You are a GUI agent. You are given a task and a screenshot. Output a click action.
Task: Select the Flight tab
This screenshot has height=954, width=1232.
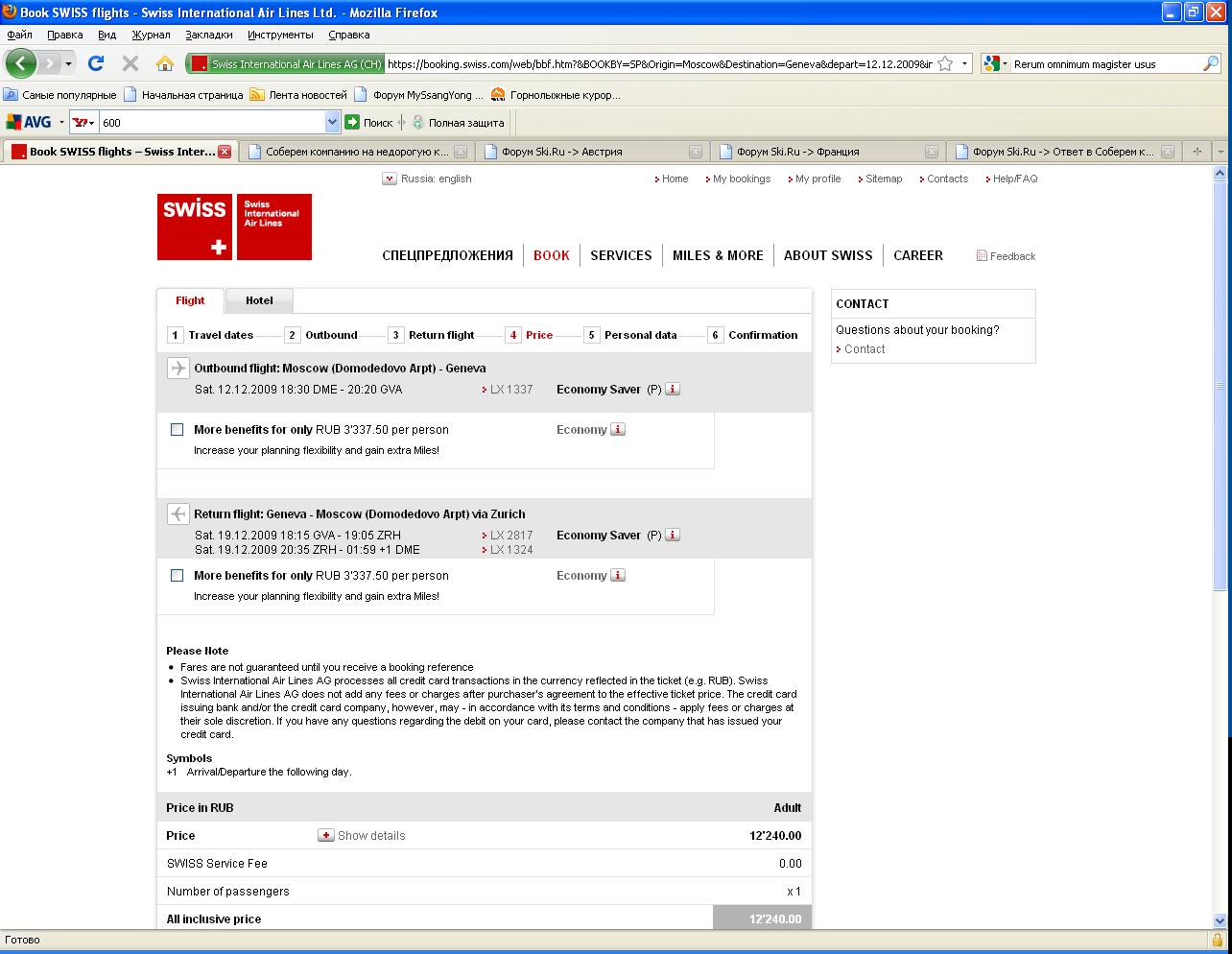tap(190, 300)
